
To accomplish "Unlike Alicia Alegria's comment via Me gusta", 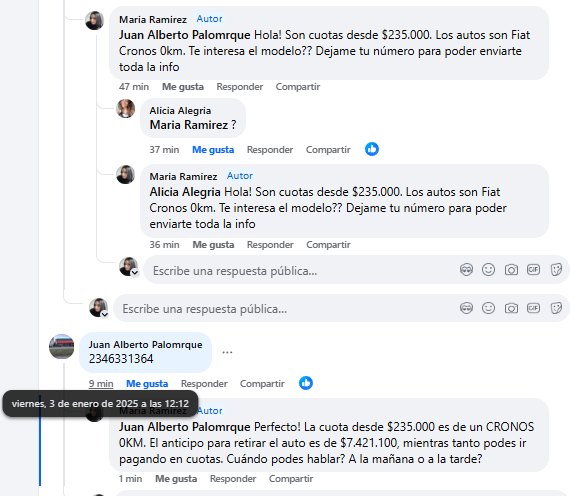I will click(213, 150).
